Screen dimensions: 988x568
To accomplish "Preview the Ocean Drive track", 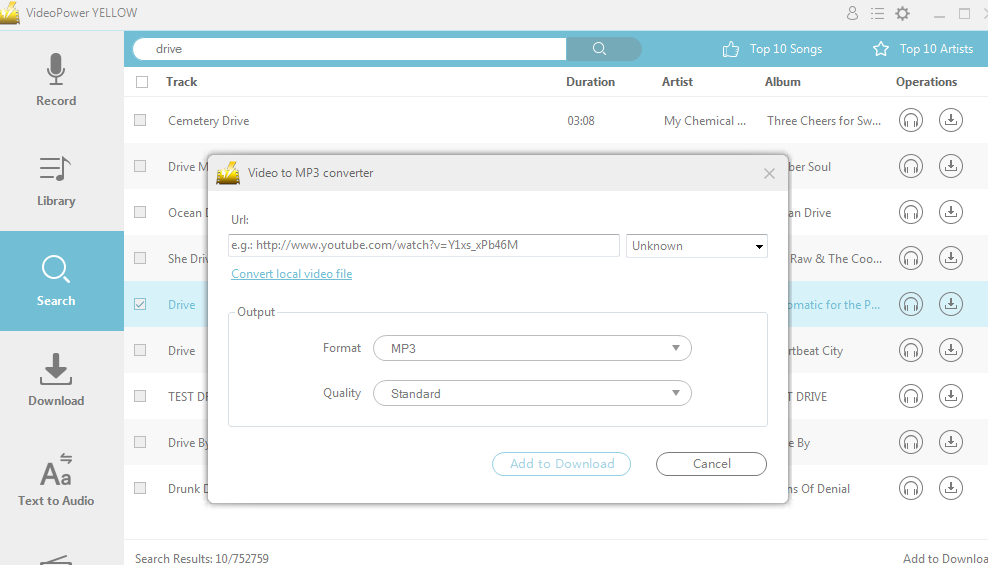I will (910, 212).
